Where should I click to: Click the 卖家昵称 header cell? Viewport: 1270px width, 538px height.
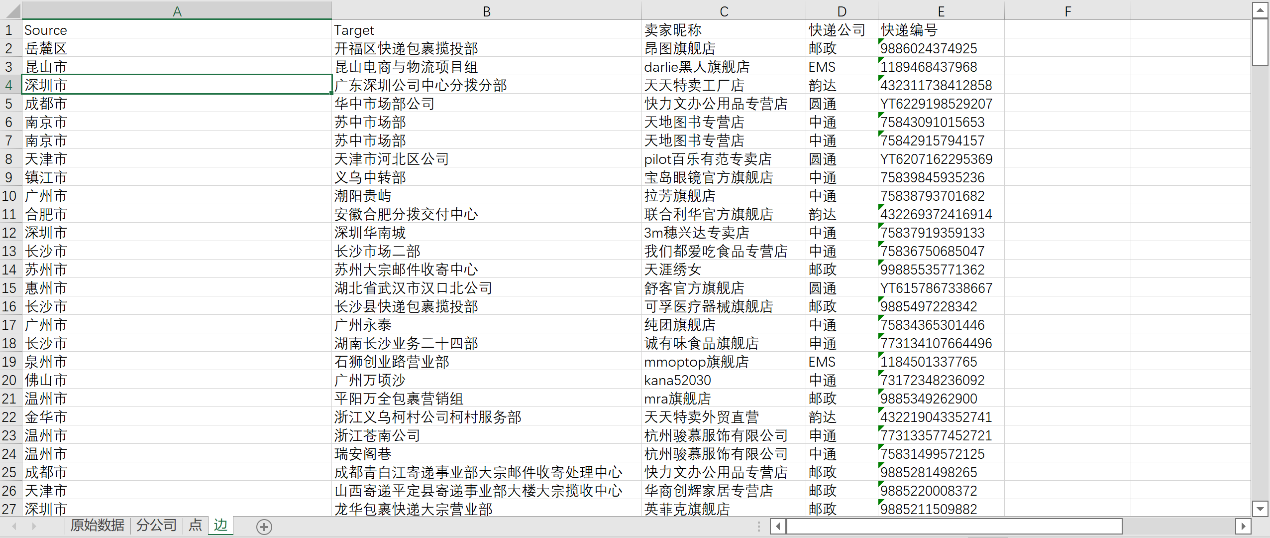tap(724, 30)
